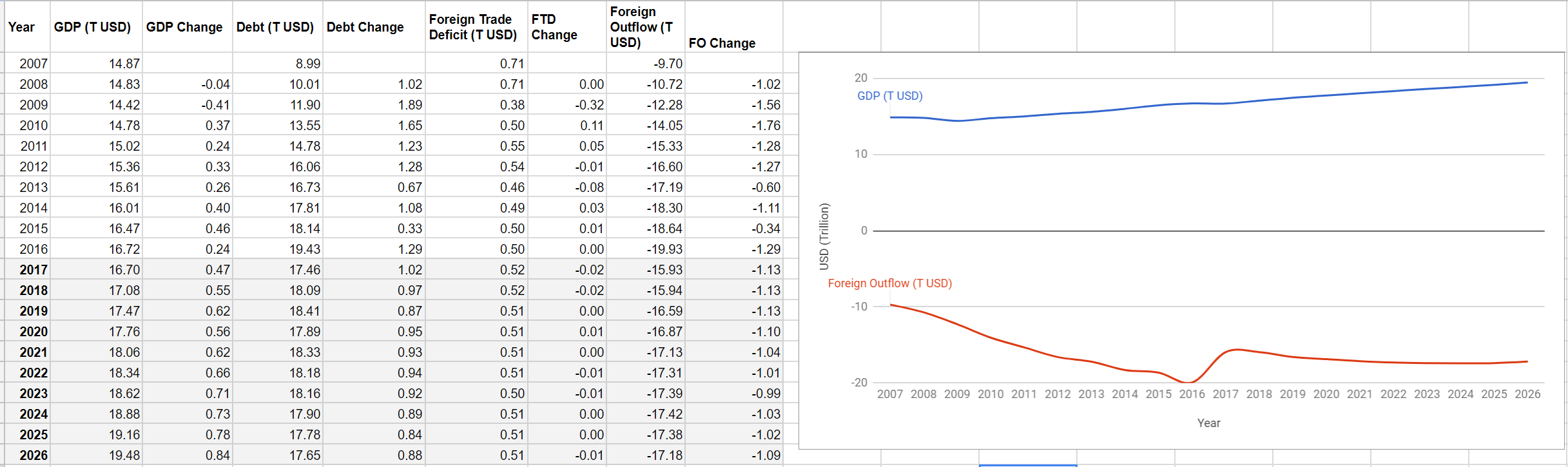Click the 2026 year row label
The image size is (1568, 467).
[27, 455]
